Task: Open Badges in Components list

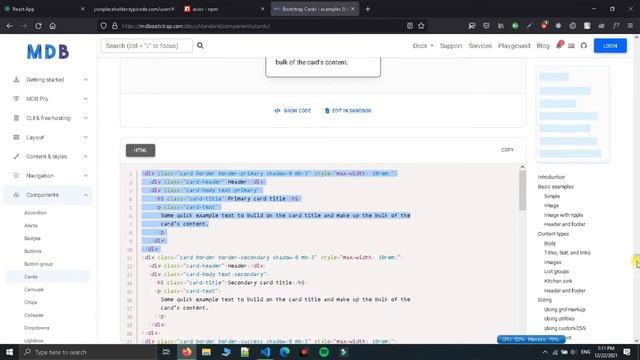Action: point(32,238)
